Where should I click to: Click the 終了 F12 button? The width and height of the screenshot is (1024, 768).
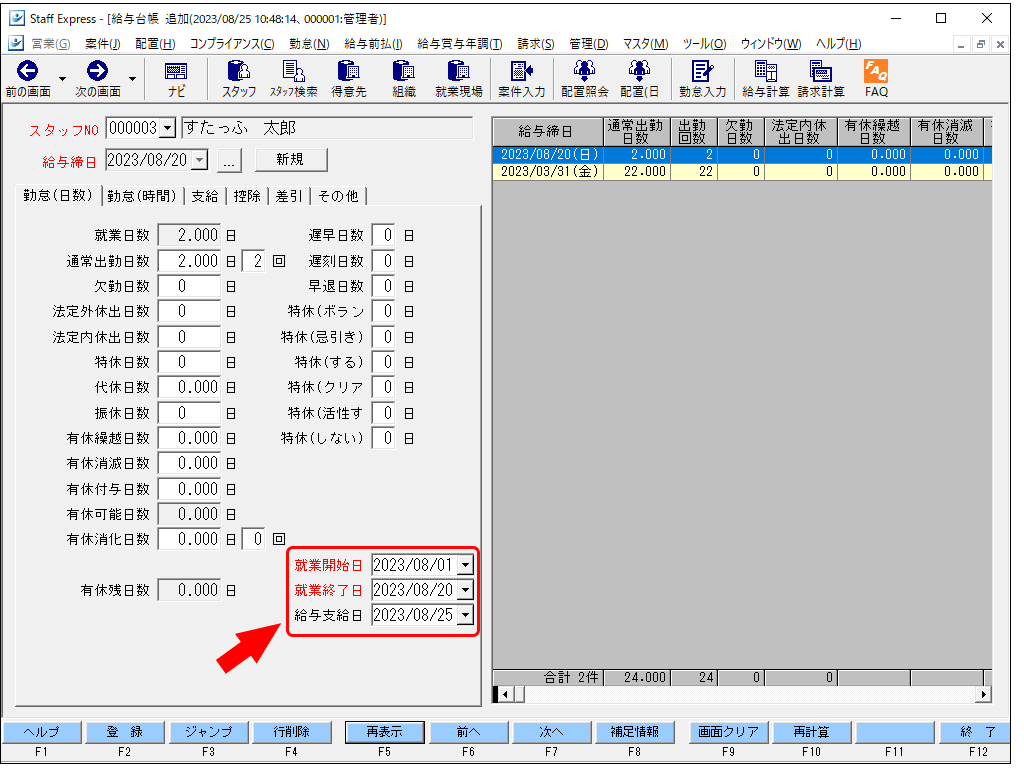(975, 732)
